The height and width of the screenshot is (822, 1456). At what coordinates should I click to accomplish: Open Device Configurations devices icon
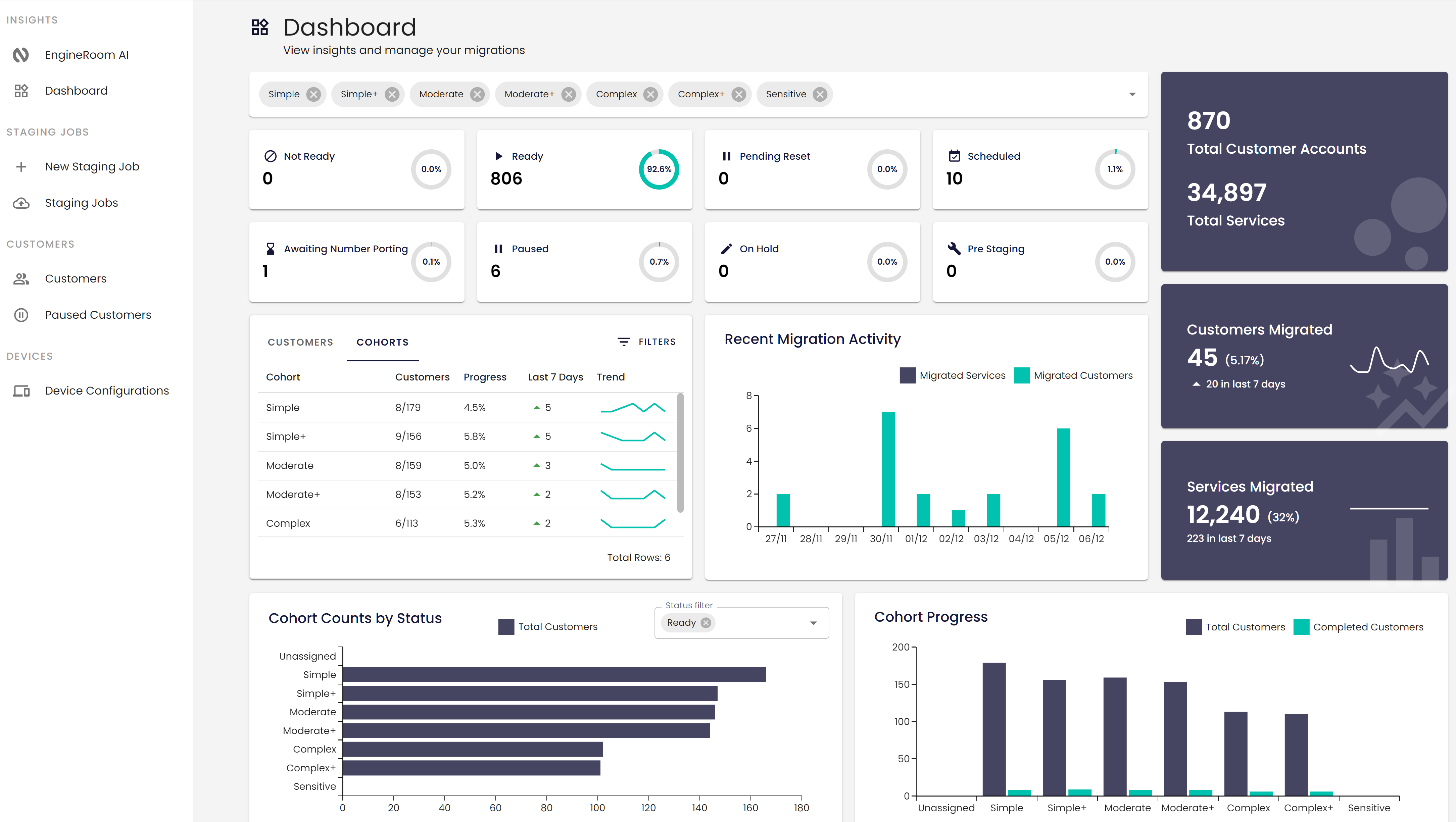tap(21, 391)
